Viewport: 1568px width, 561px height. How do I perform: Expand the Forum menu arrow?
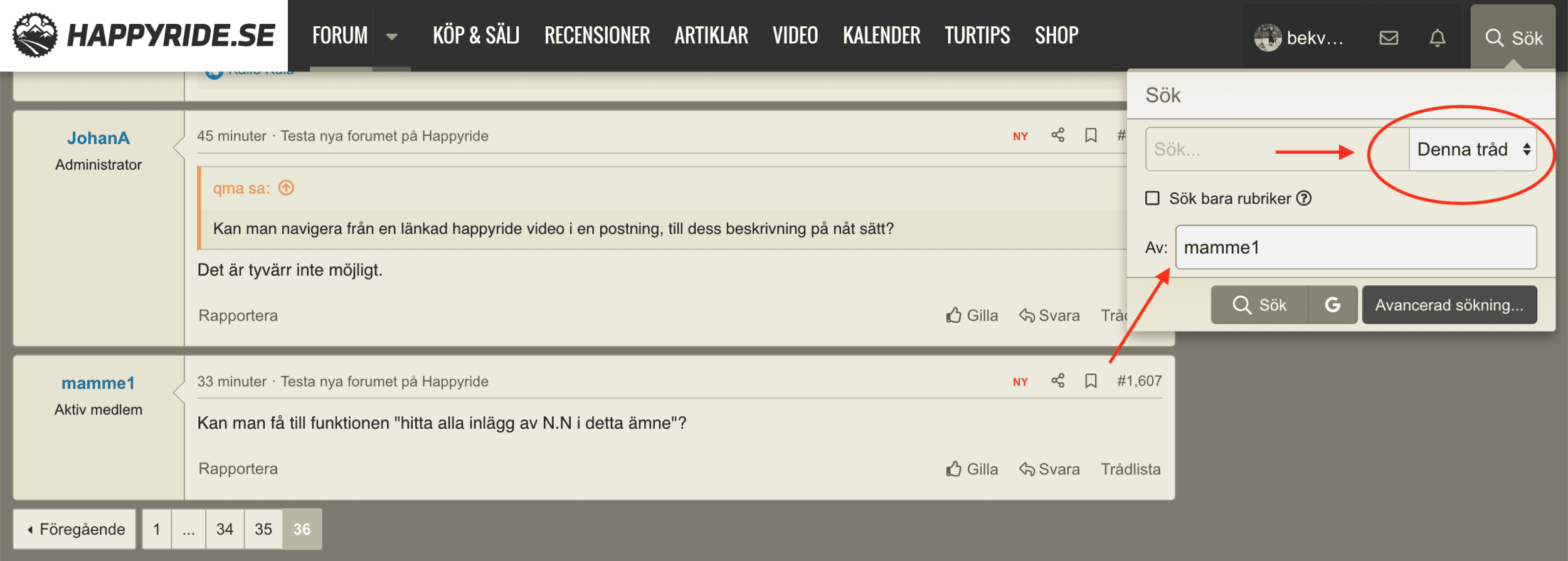coord(391,36)
